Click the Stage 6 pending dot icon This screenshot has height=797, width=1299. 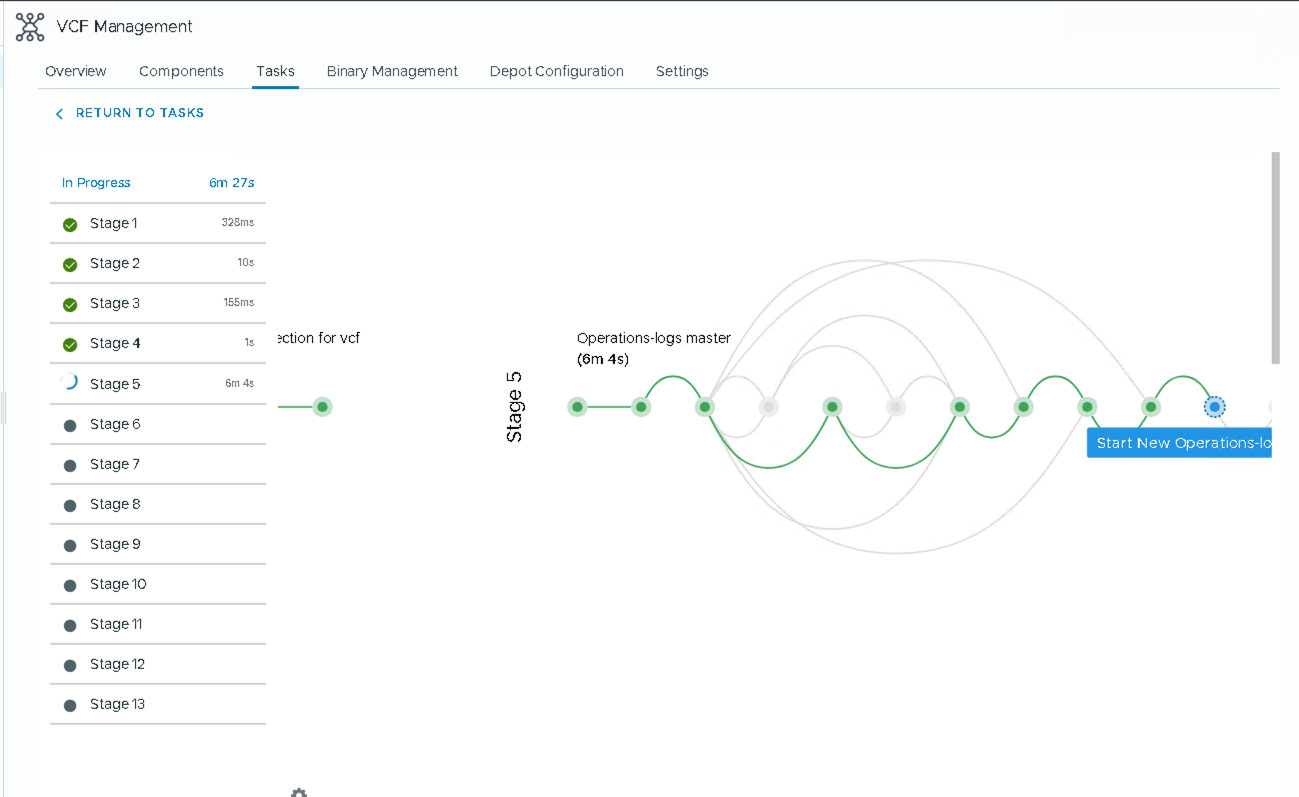(x=70, y=425)
